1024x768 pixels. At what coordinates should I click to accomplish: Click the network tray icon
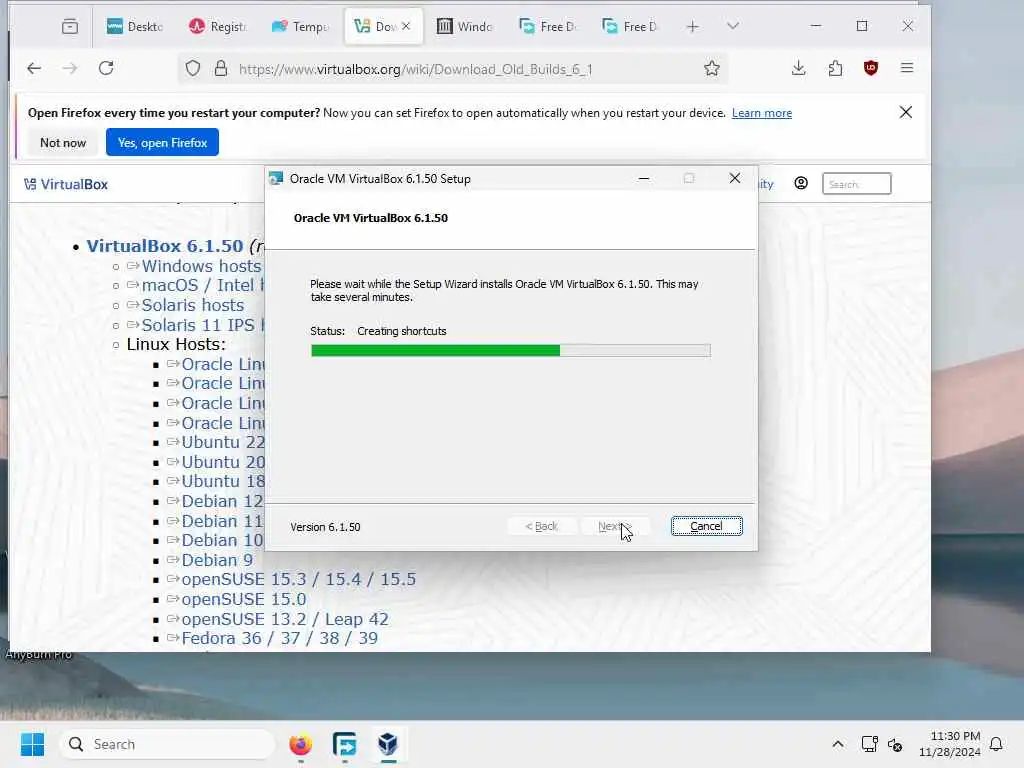869,744
